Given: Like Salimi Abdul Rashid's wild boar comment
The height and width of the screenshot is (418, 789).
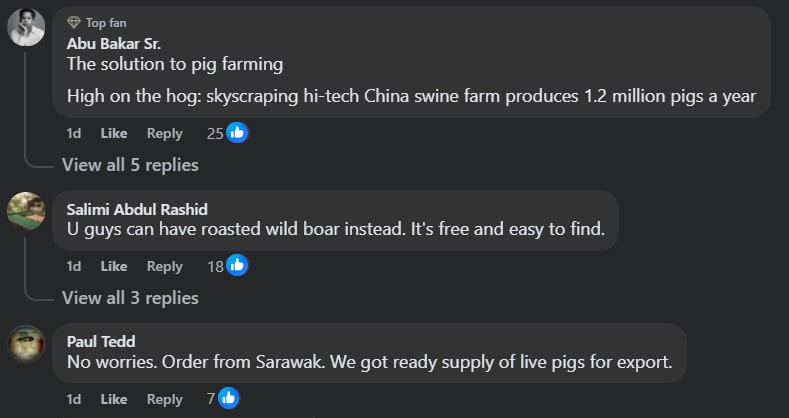Looking at the screenshot, I should coord(114,266).
